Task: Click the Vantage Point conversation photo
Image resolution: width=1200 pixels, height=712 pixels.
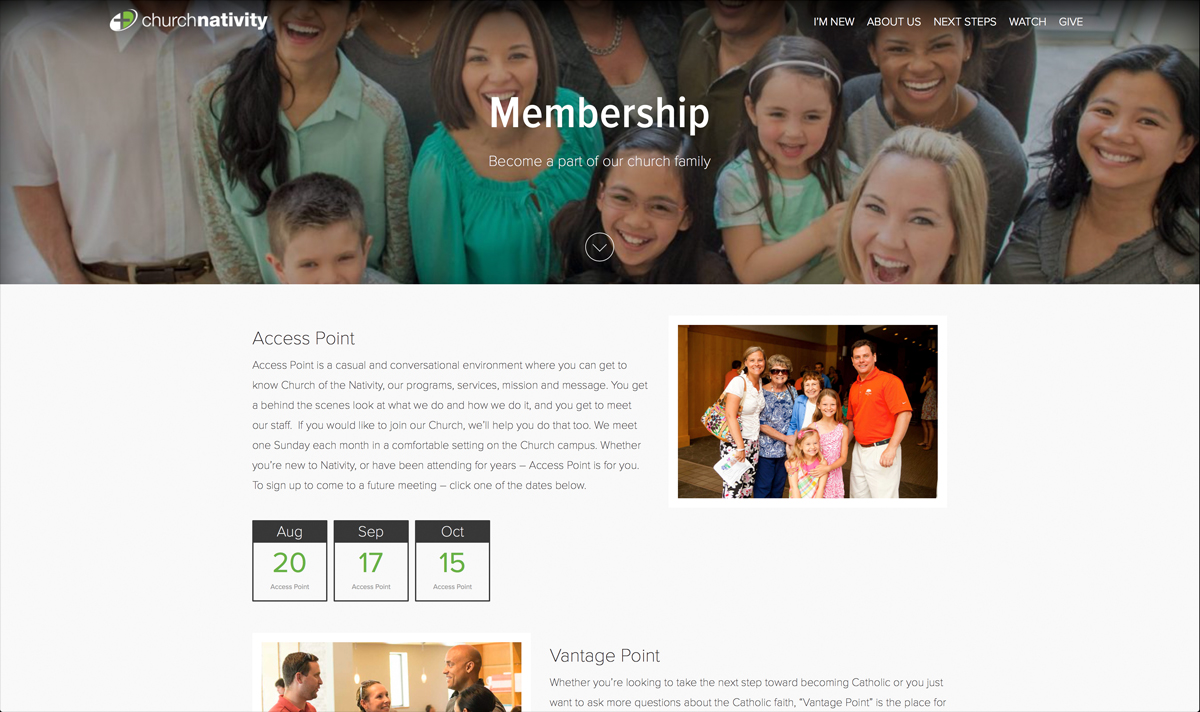Action: [392, 676]
